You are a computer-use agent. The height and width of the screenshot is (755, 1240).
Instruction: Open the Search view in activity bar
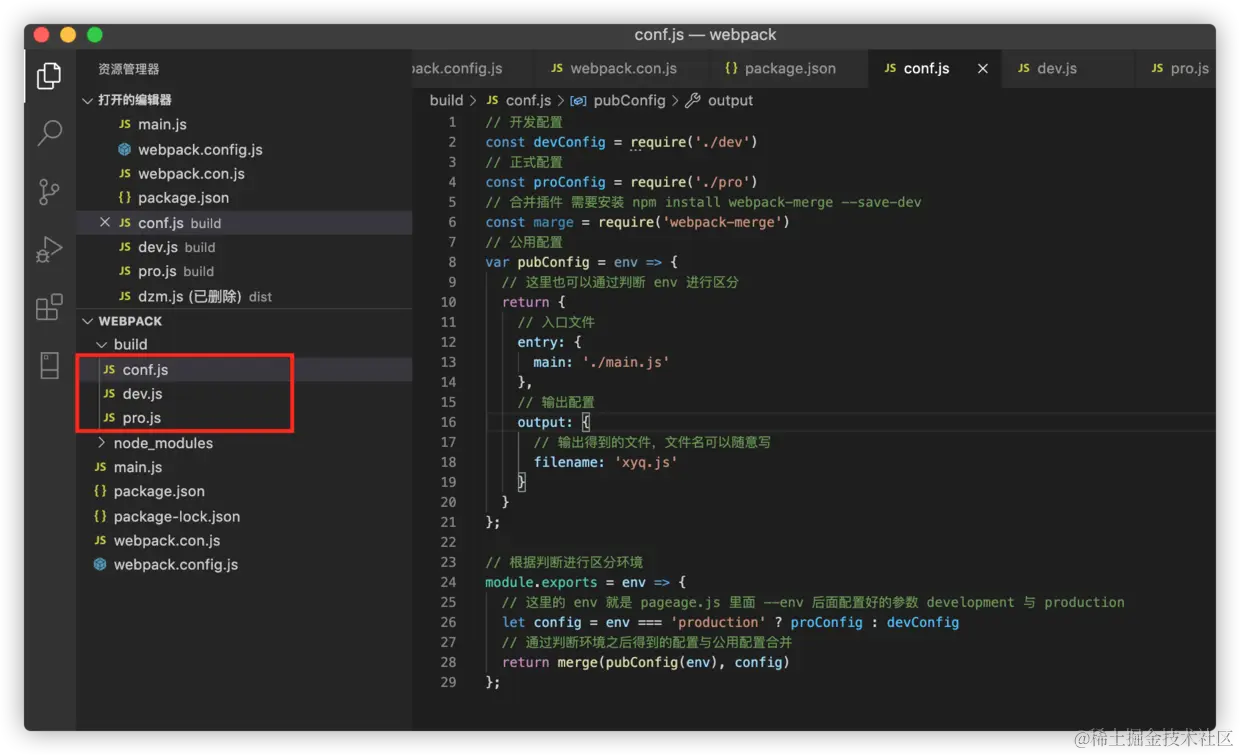coord(49,132)
